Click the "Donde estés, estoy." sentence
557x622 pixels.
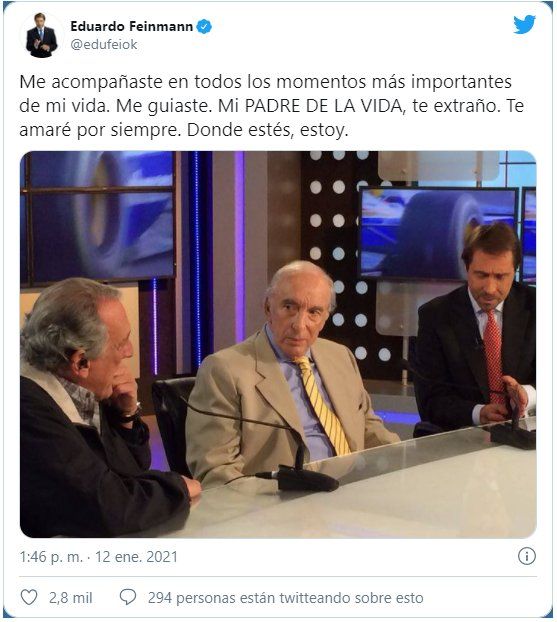[x=267, y=130]
